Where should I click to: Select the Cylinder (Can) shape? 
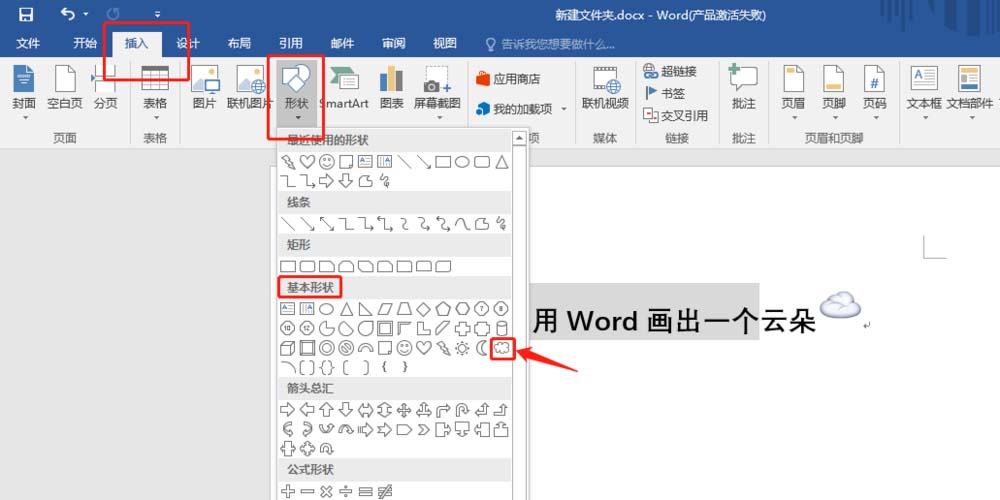pyautogui.click(x=502, y=328)
